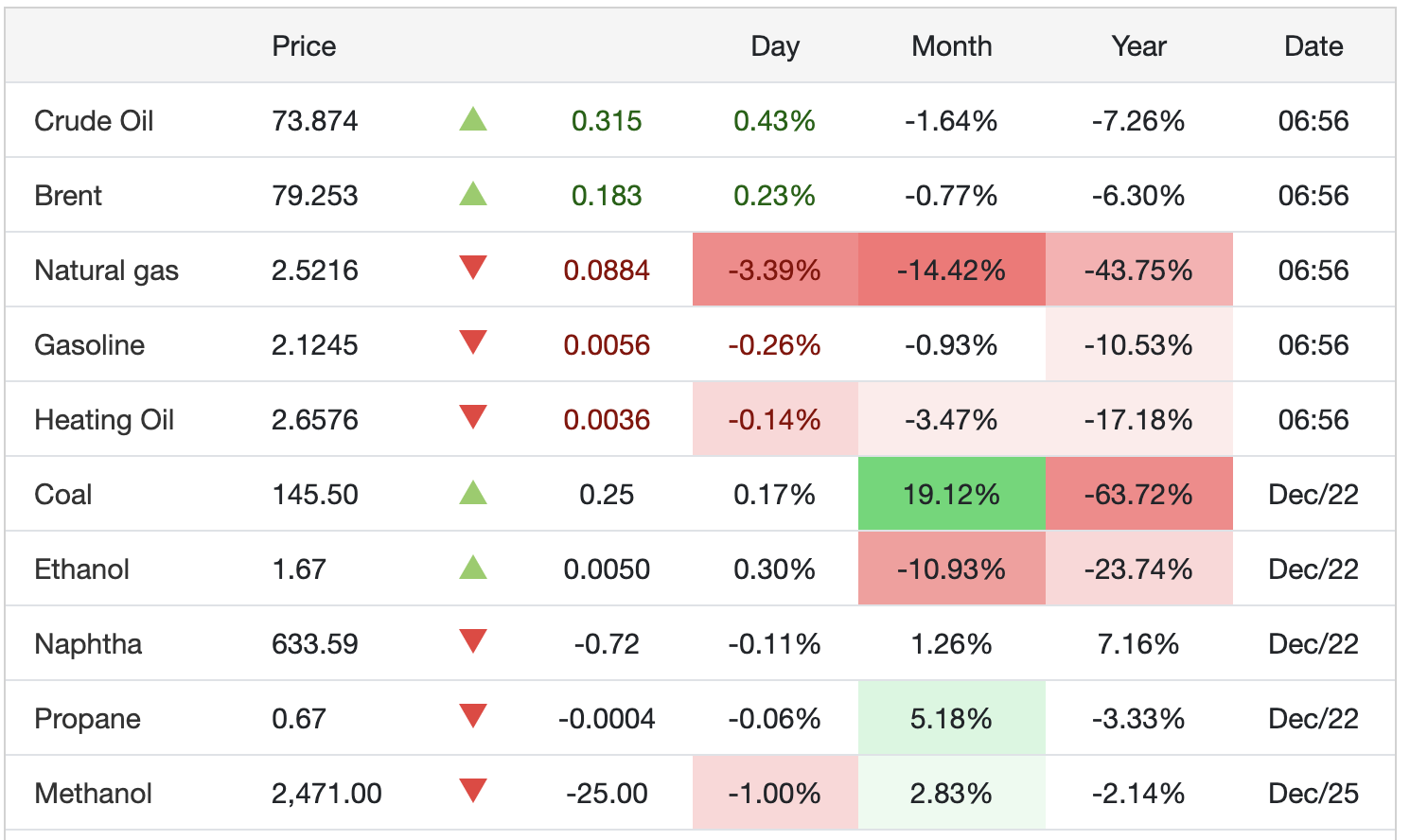This screenshot has height=840, width=1410.
Task: Select Gasoline price 2.1245
Action: pos(315,345)
